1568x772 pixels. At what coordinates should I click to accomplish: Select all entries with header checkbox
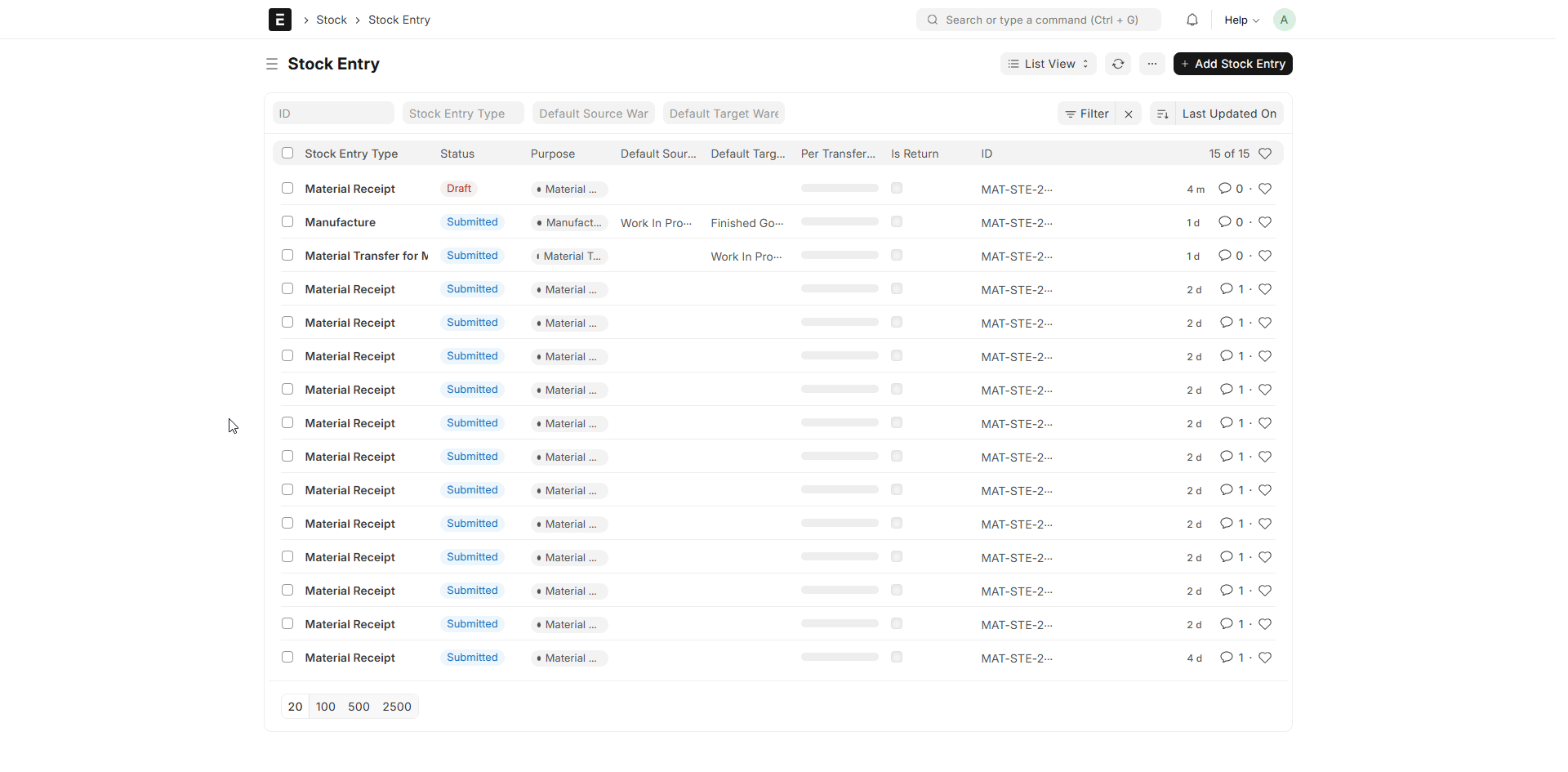(x=287, y=153)
